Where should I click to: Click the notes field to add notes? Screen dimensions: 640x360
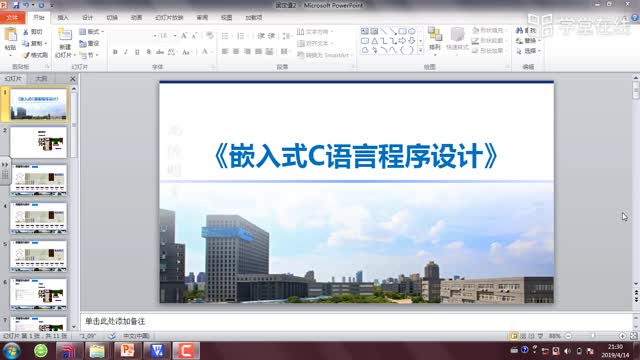click(x=356, y=322)
